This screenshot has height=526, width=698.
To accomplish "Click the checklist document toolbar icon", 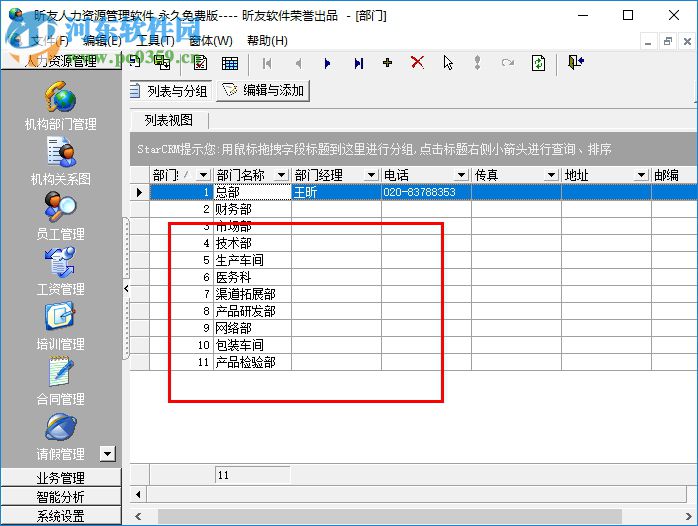I will (x=200, y=63).
